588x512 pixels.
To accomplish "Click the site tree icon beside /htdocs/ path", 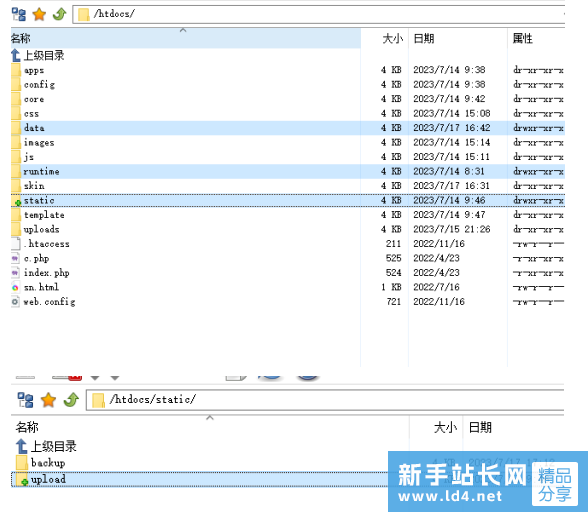I will pyautogui.click(x=19, y=14).
